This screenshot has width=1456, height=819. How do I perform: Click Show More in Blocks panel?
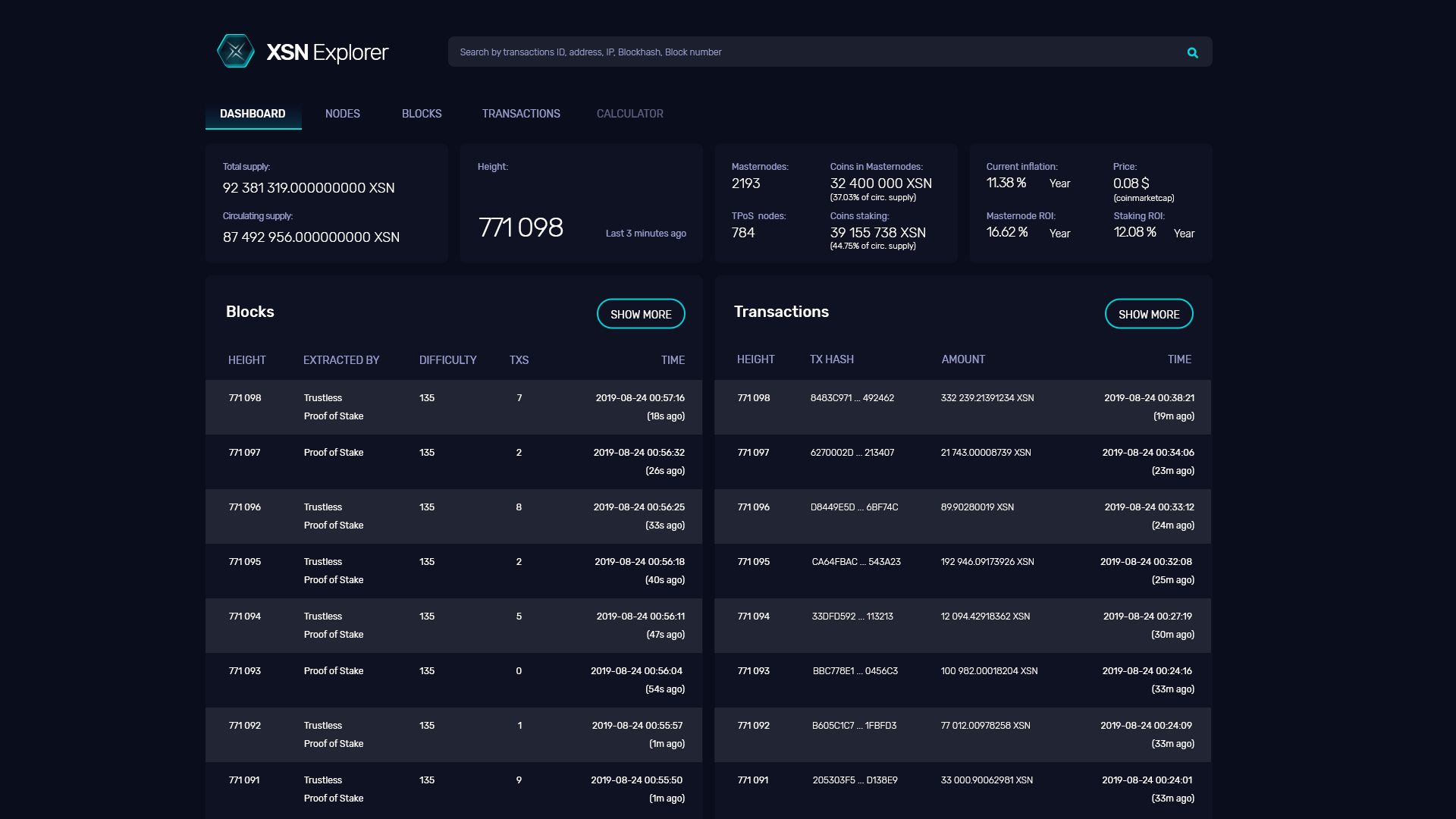point(641,314)
